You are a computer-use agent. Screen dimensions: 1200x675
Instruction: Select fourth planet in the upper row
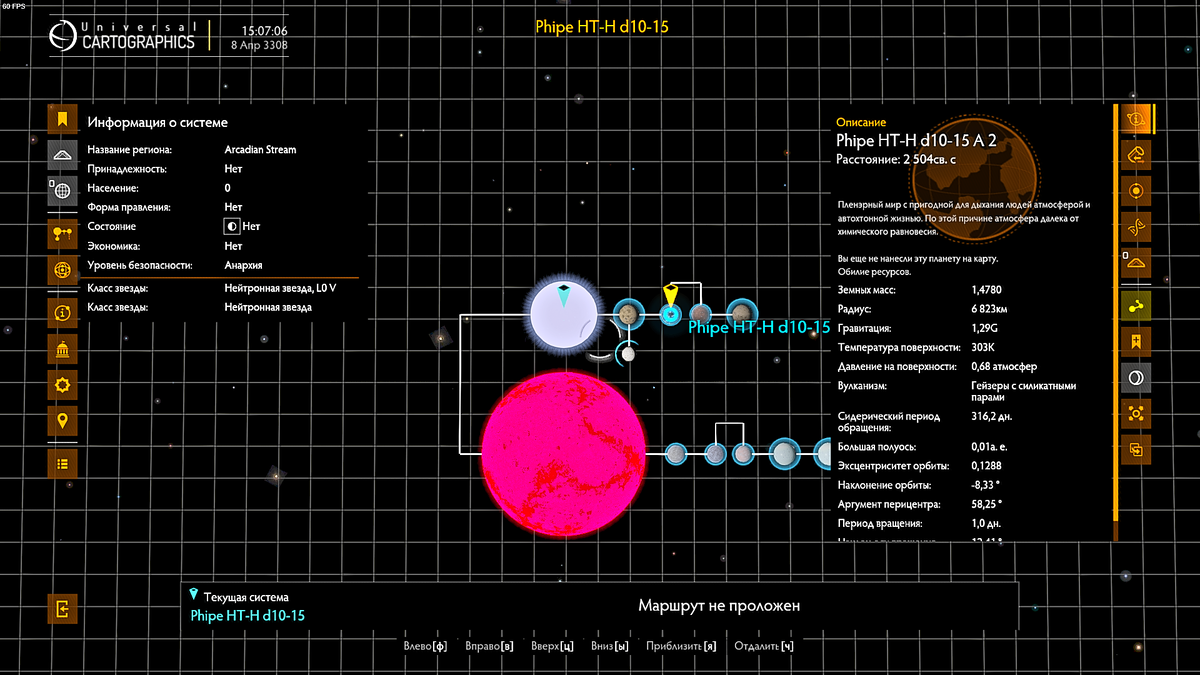741,315
